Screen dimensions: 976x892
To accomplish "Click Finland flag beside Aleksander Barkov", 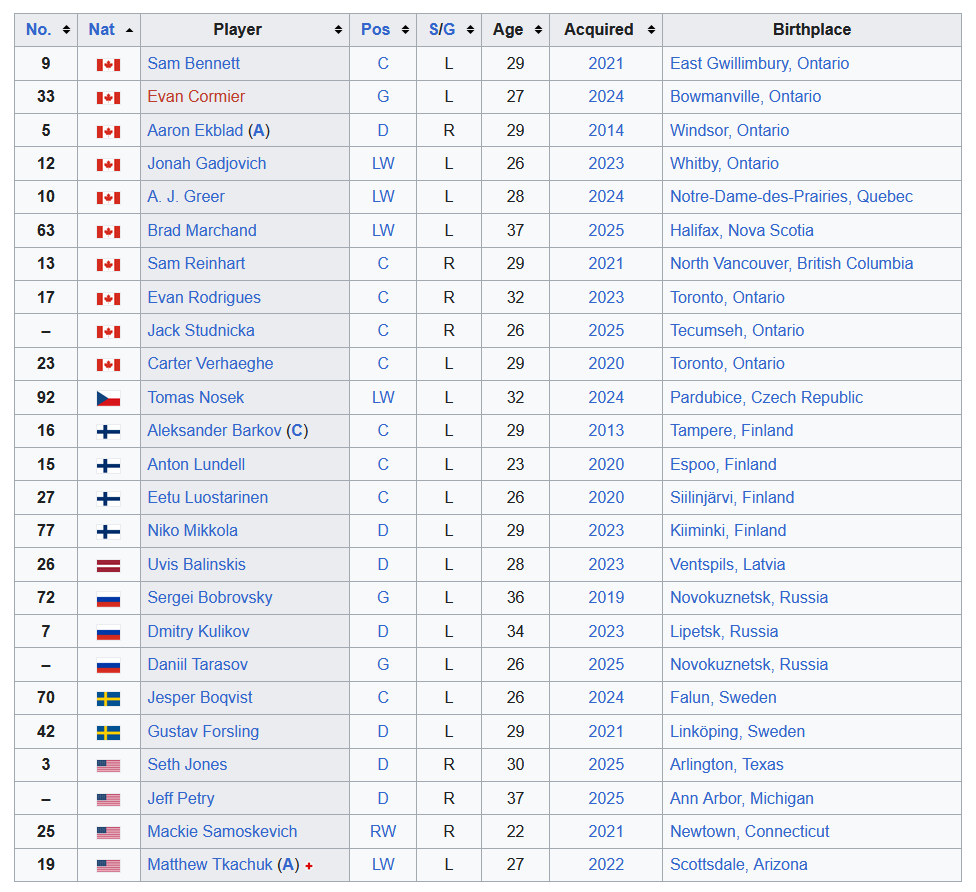I will point(108,431).
